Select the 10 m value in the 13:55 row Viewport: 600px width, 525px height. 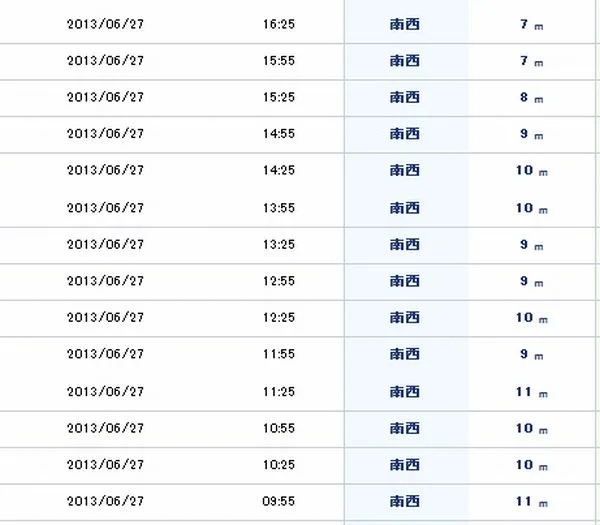pyautogui.click(x=532, y=209)
